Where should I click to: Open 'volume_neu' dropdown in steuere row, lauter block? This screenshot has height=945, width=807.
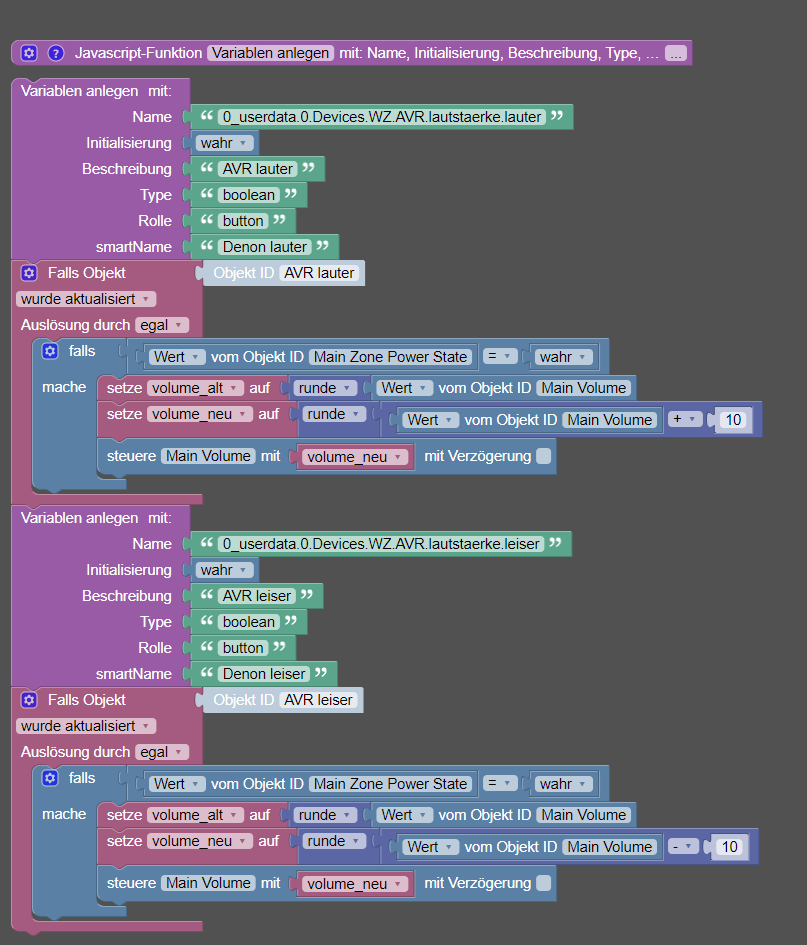pyautogui.click(x=355, y=457)
